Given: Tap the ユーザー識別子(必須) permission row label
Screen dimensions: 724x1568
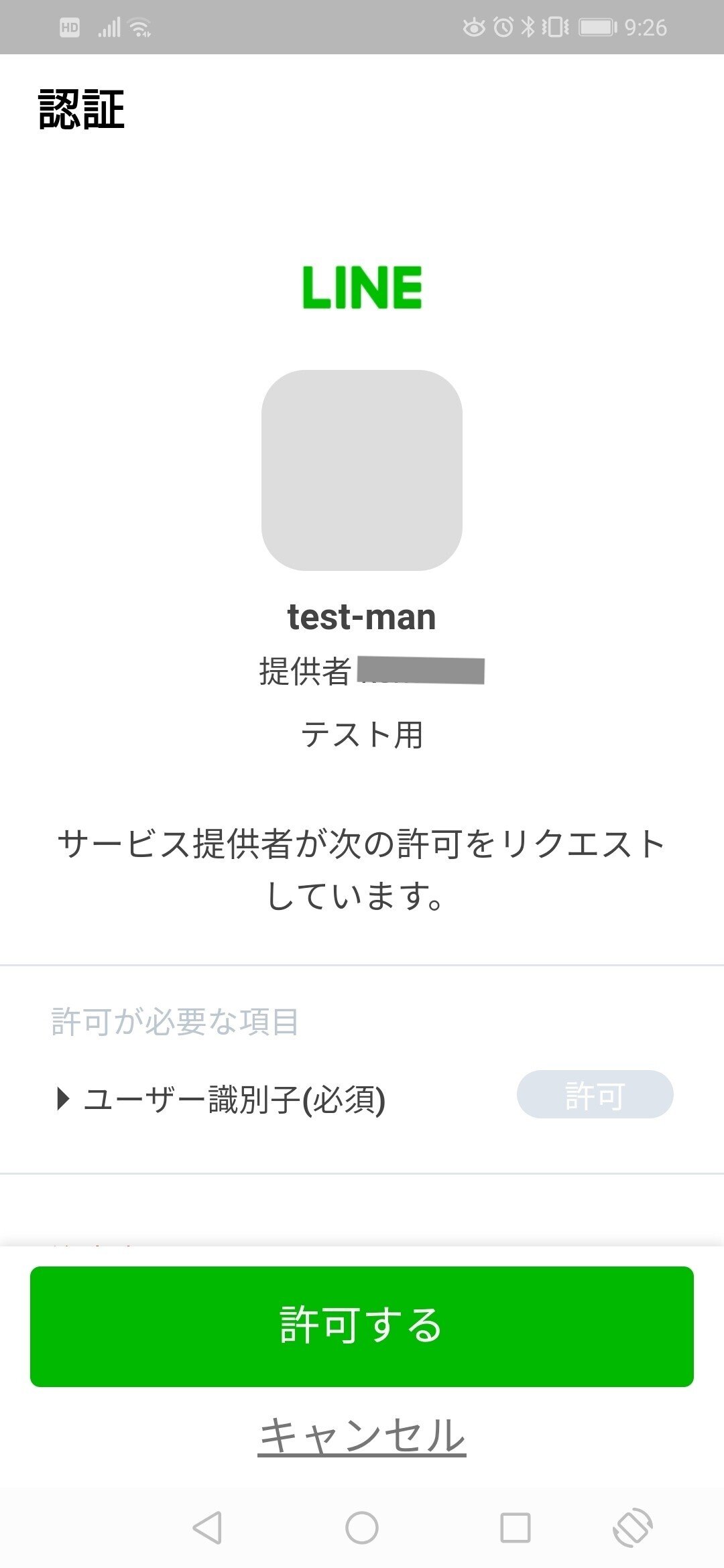Looking at the screenshot, I should [x=234, y=1100].
